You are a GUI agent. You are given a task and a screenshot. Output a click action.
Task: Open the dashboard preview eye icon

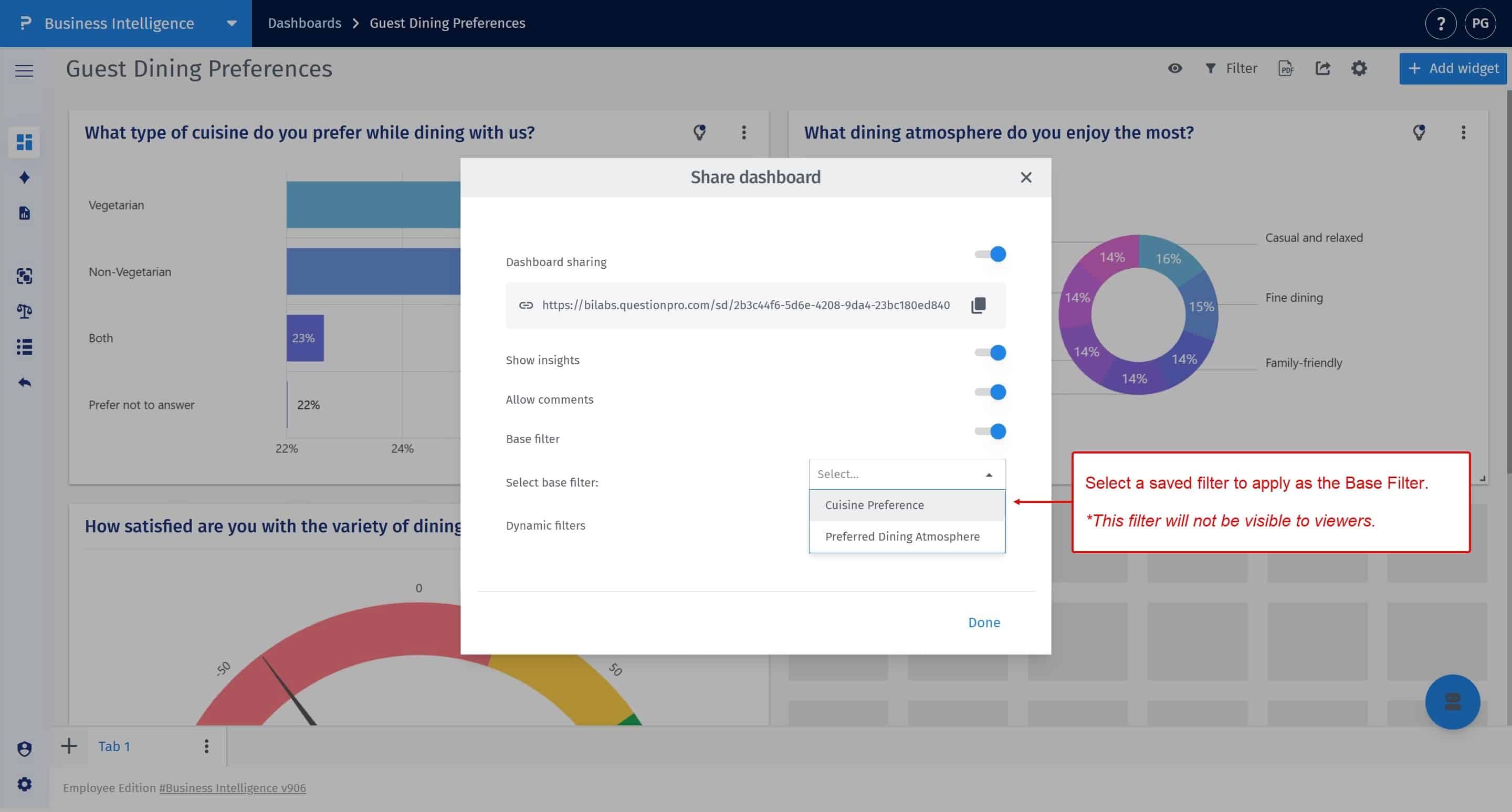click(x=1174, y=68)
